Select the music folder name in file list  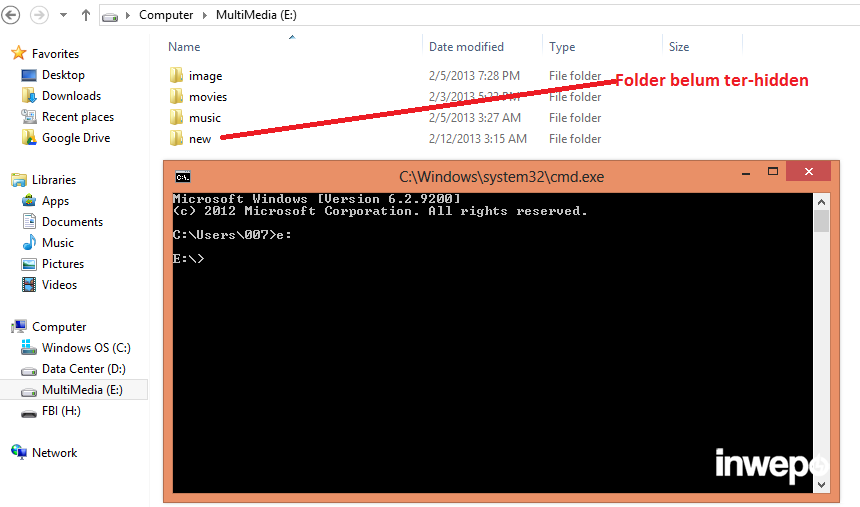click(x=205, y=118)
